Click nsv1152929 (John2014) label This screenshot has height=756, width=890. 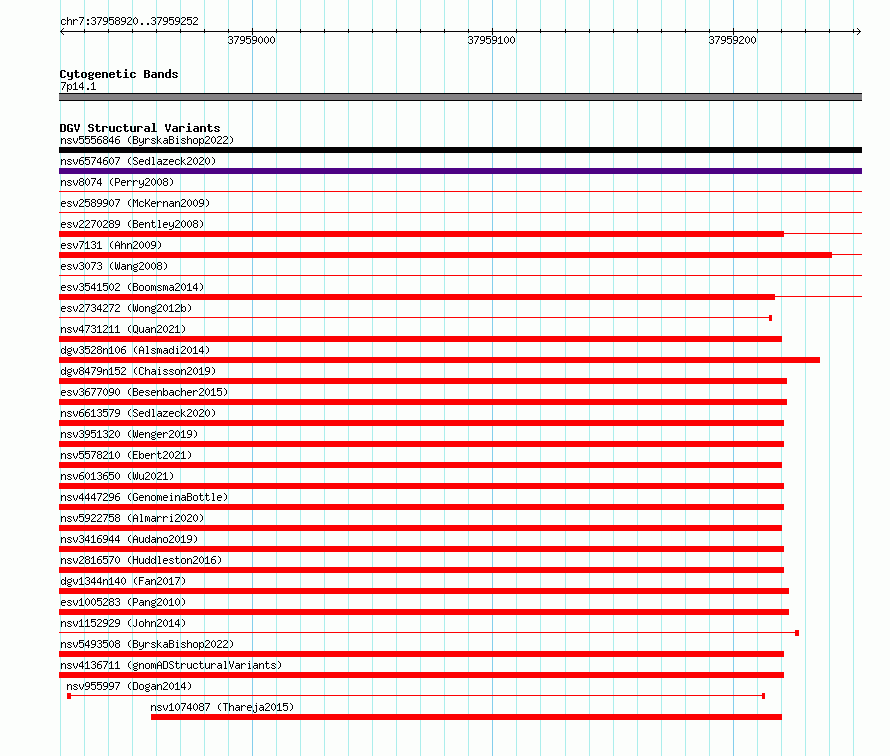[123, 623]
